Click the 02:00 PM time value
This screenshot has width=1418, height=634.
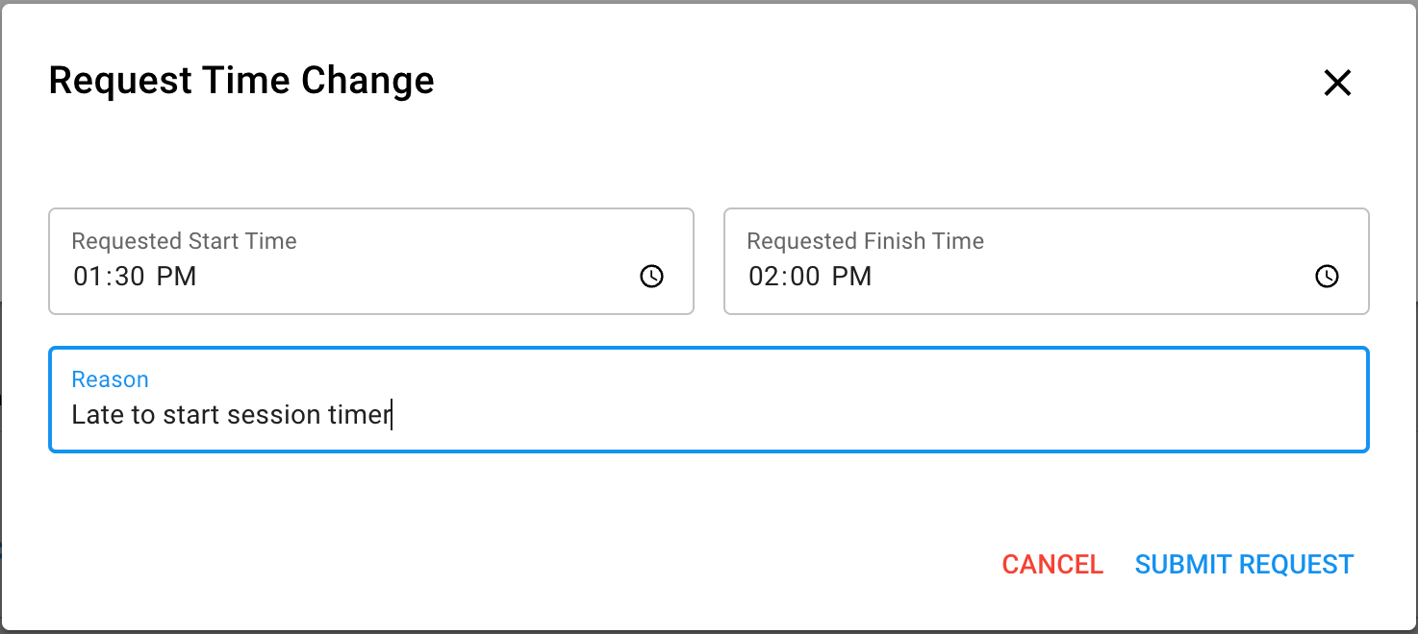[x=812, y=277]
